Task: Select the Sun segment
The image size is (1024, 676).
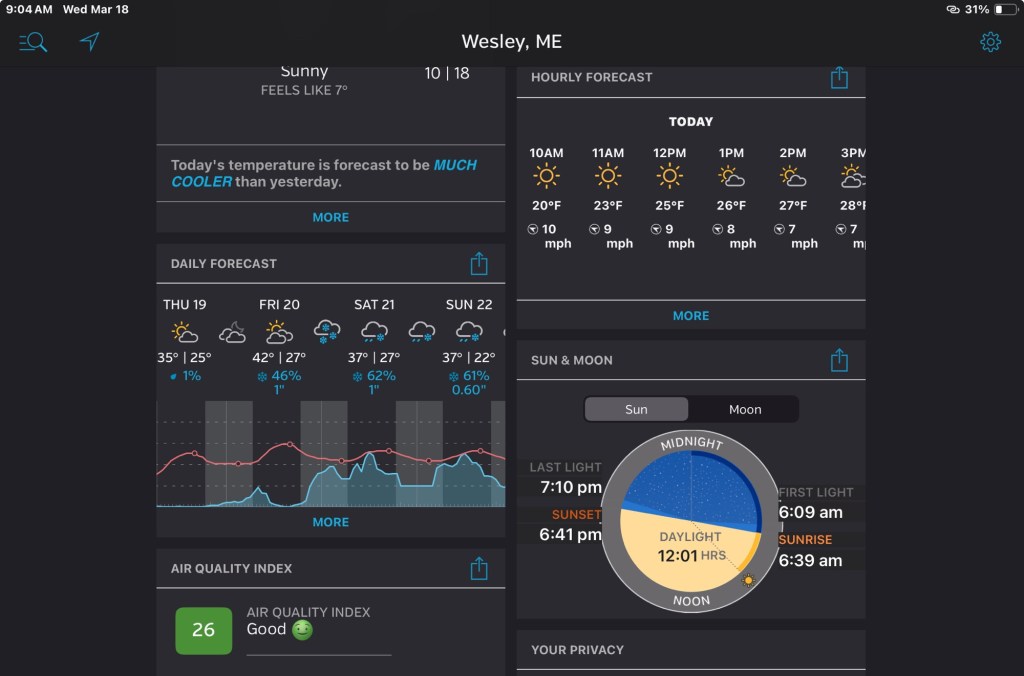Action: (x=636, y=409)
